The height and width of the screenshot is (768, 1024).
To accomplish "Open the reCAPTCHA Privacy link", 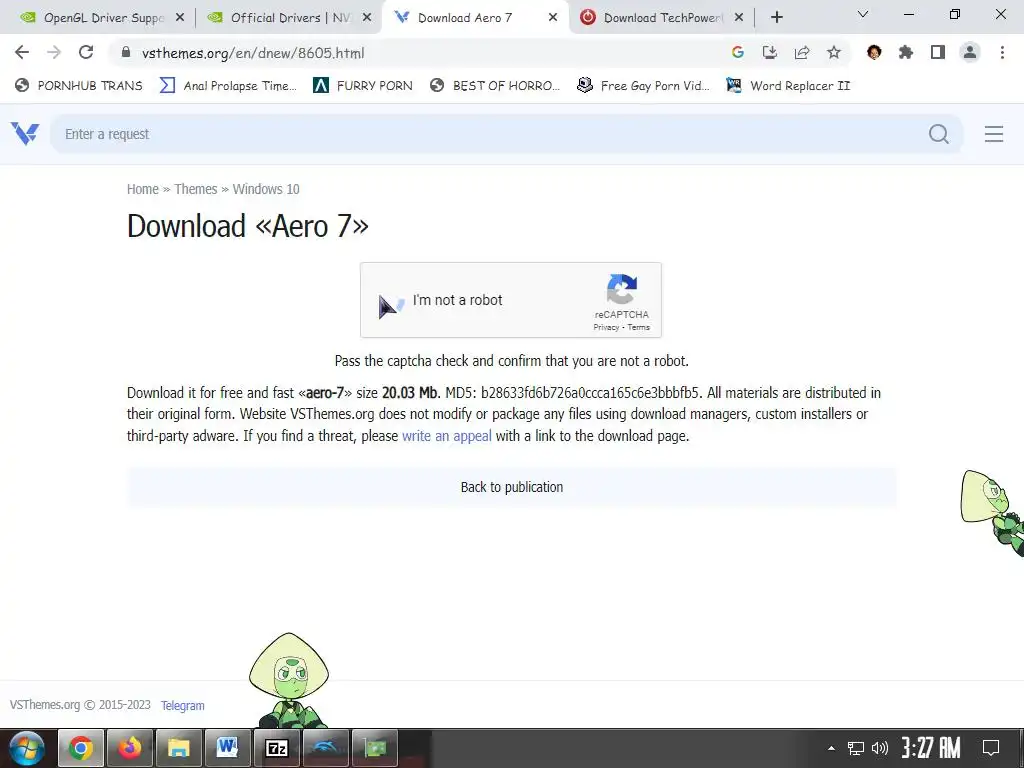I will point(605,327).
